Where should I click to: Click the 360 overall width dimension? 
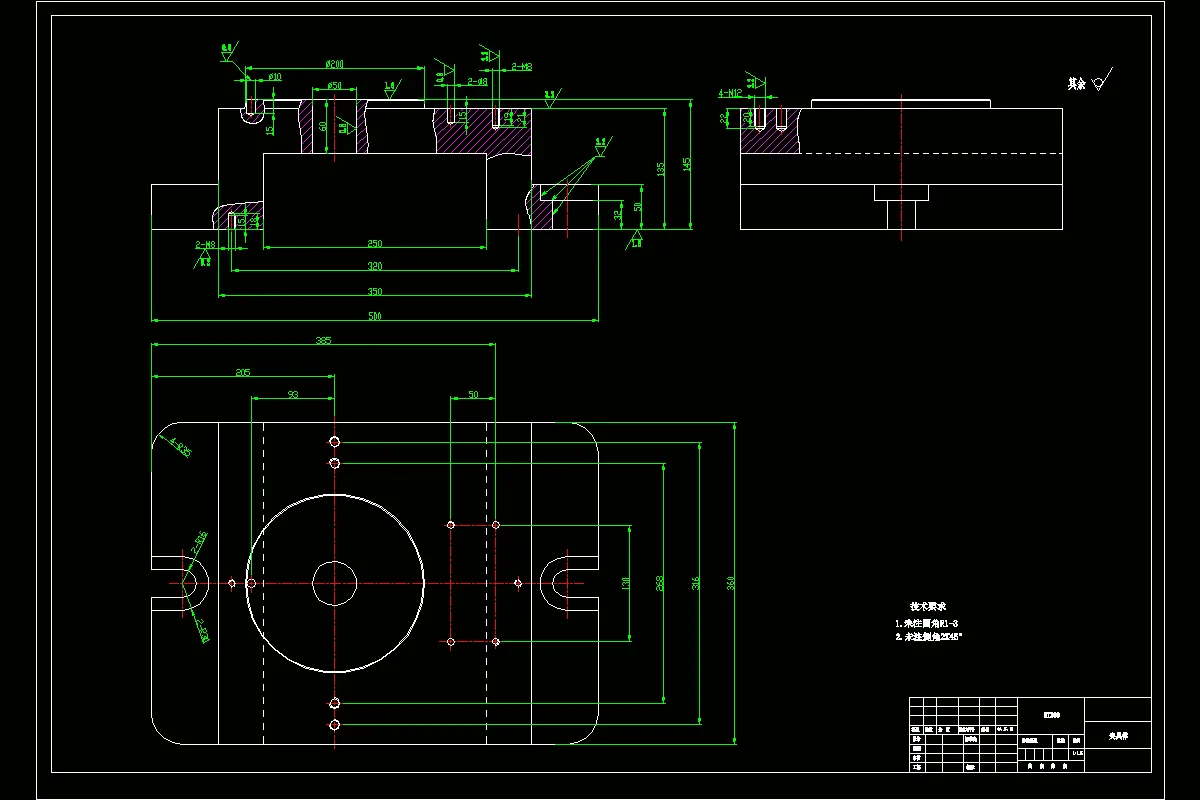[x=731, y=582]
